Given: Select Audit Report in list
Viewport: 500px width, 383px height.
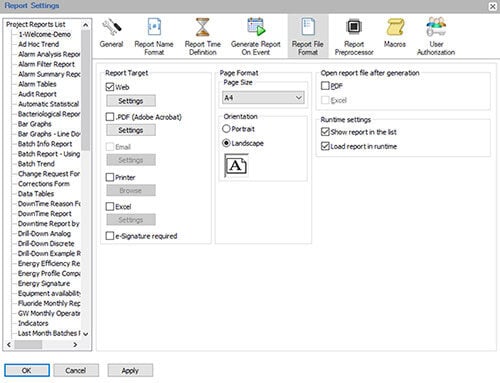Looking at the screenshot, I should [37, 94].
